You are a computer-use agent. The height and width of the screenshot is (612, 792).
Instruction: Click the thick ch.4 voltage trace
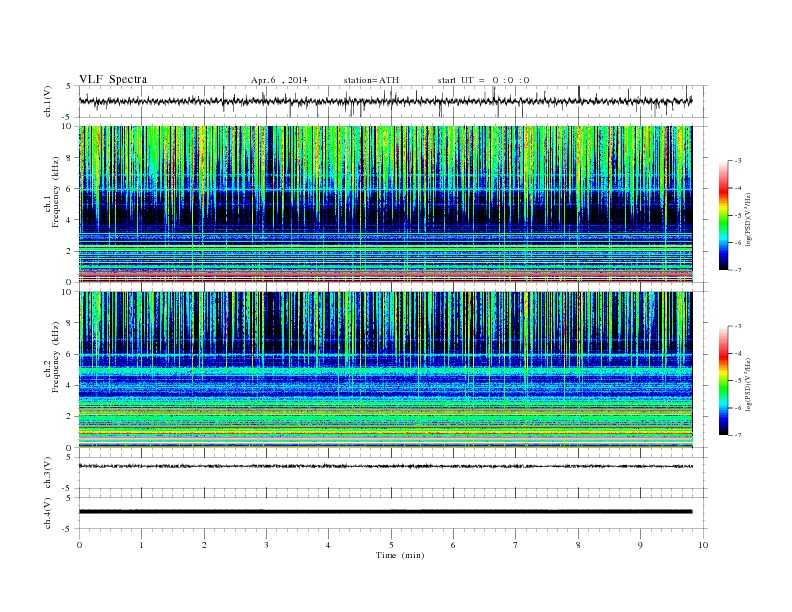pos(385,512)
